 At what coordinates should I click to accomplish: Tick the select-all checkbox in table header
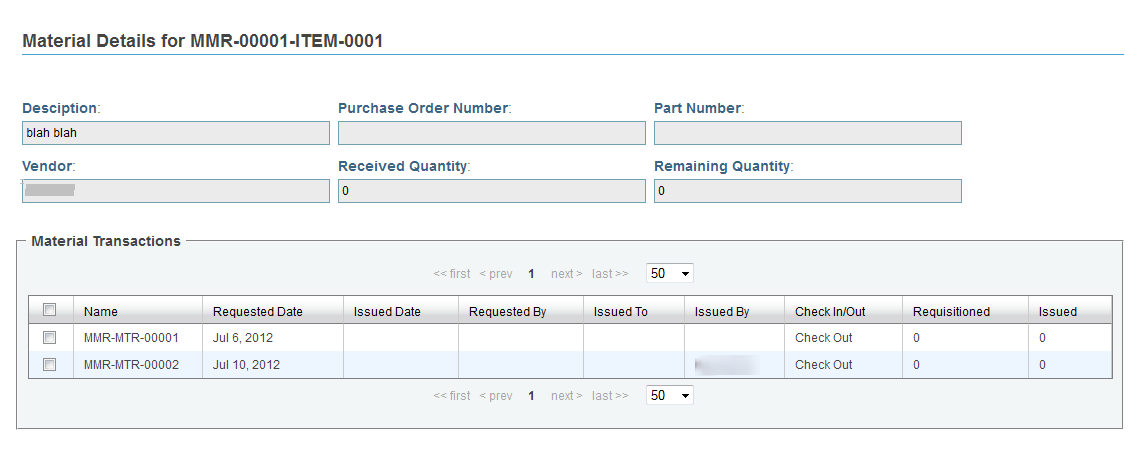[x=49, y=310]
